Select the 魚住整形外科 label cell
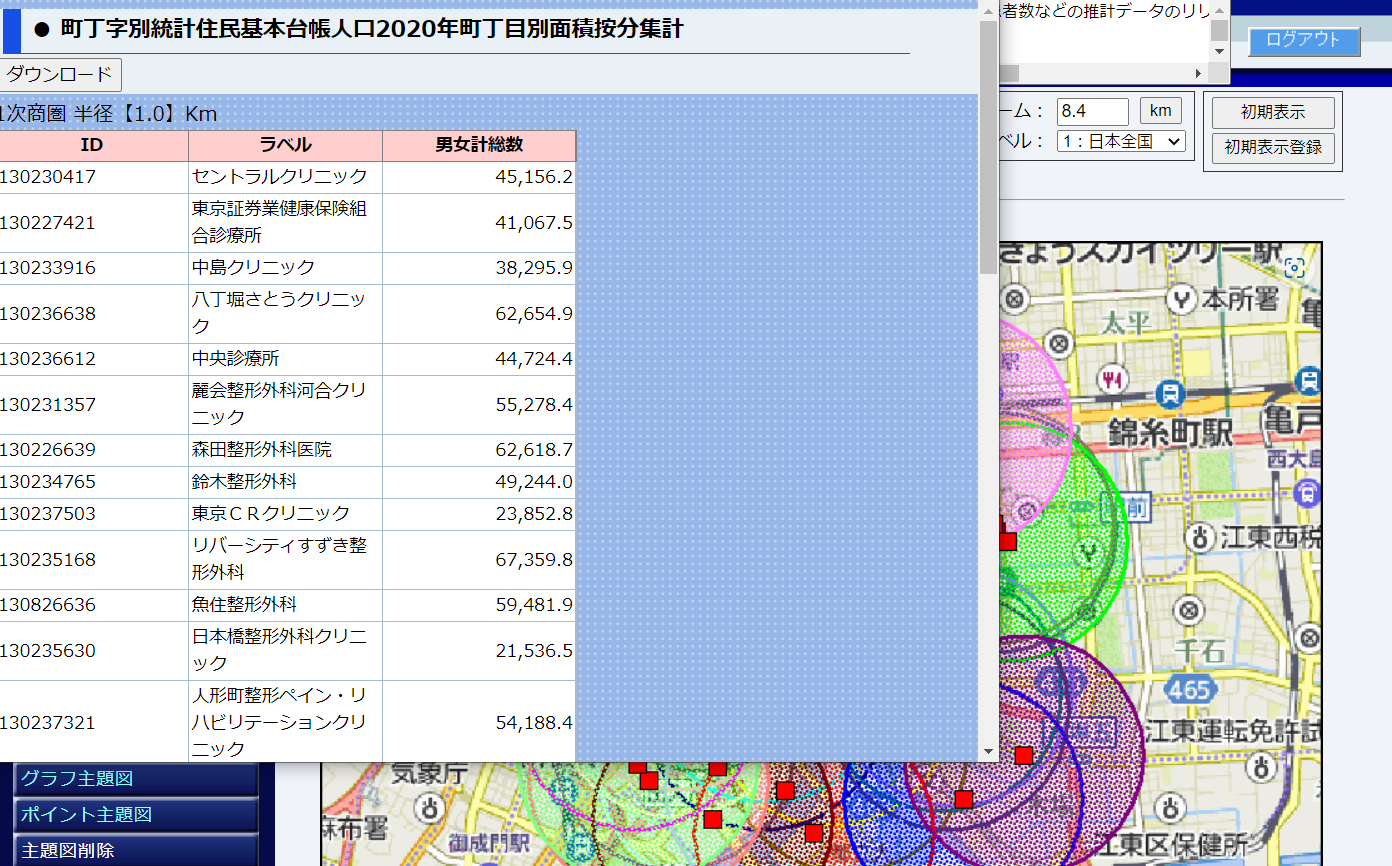 click(x=285, y=605)
